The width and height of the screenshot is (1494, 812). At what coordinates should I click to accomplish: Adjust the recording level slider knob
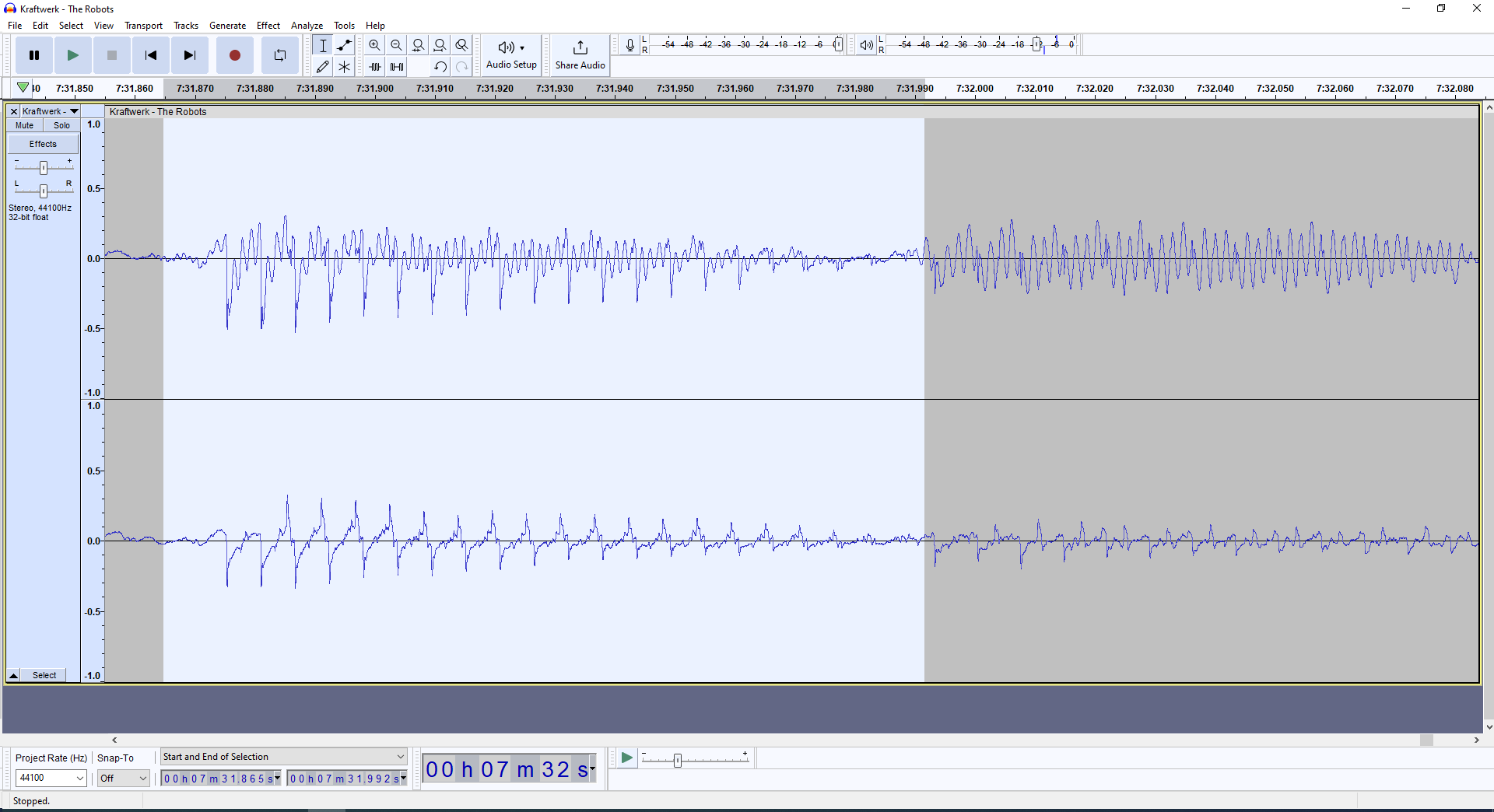click(x=838, y=44)
